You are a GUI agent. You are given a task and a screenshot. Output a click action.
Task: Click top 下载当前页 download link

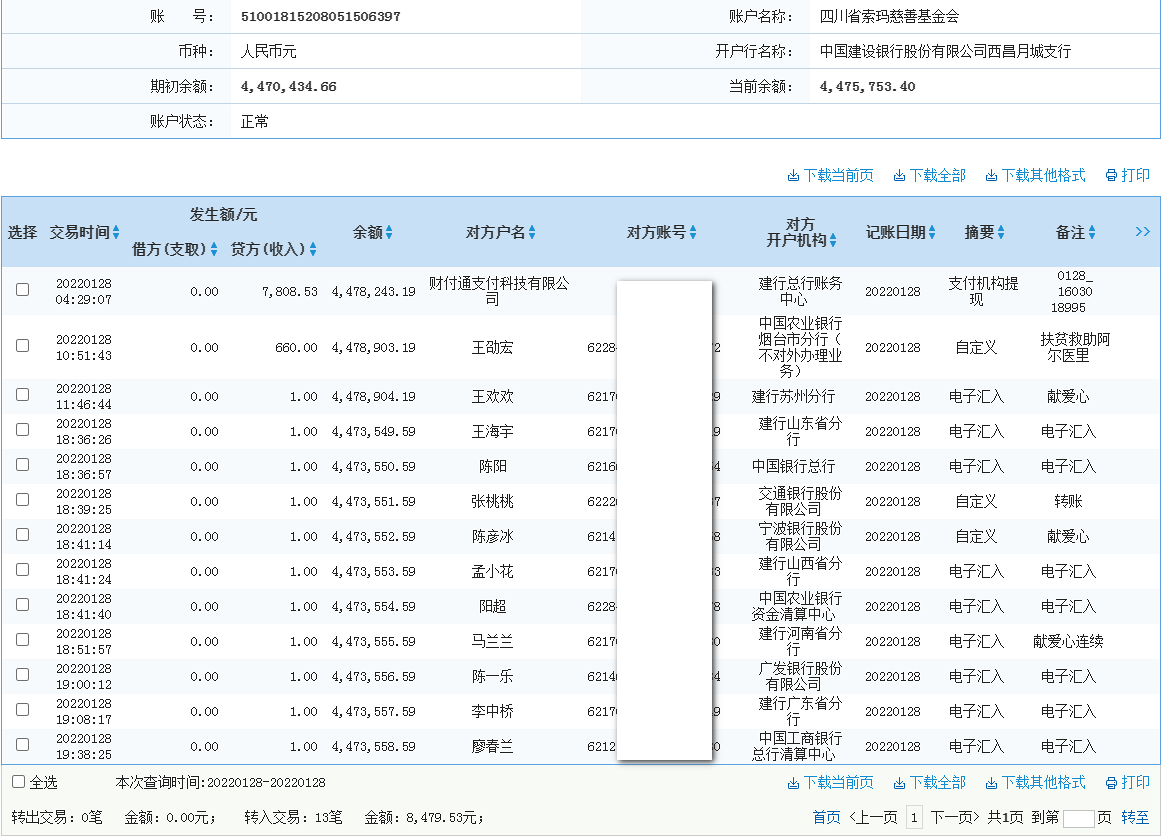tap(831, 175)
